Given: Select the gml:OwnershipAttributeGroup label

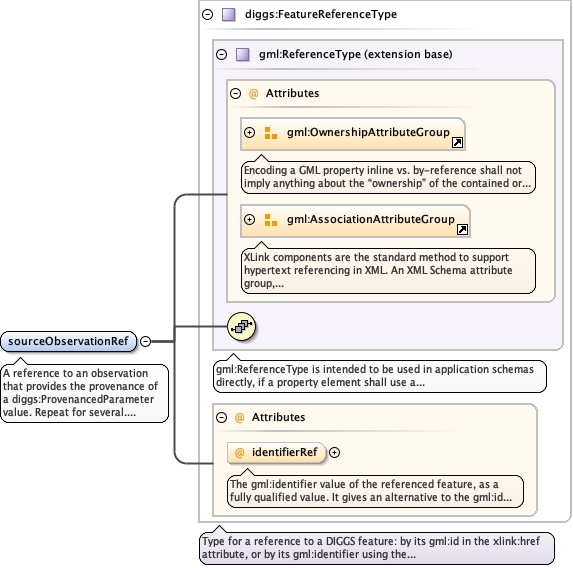Looking at the screenshot, I should 368,132.
